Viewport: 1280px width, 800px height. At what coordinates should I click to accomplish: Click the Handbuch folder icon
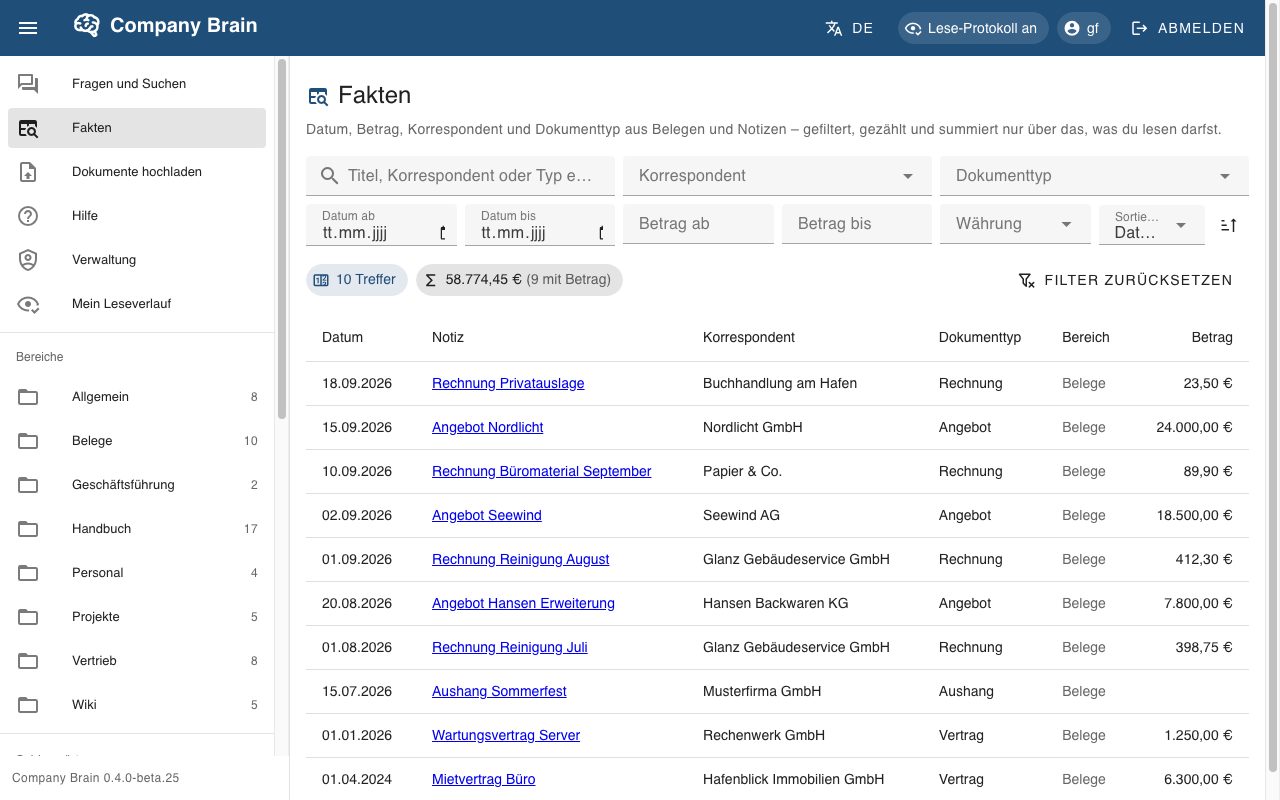[x=28, y=529]
